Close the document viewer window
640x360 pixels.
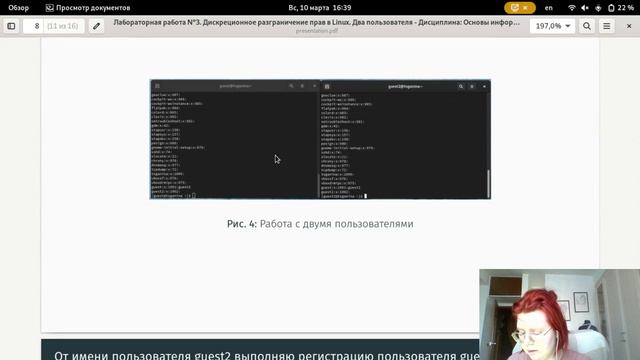click(629, 26)
